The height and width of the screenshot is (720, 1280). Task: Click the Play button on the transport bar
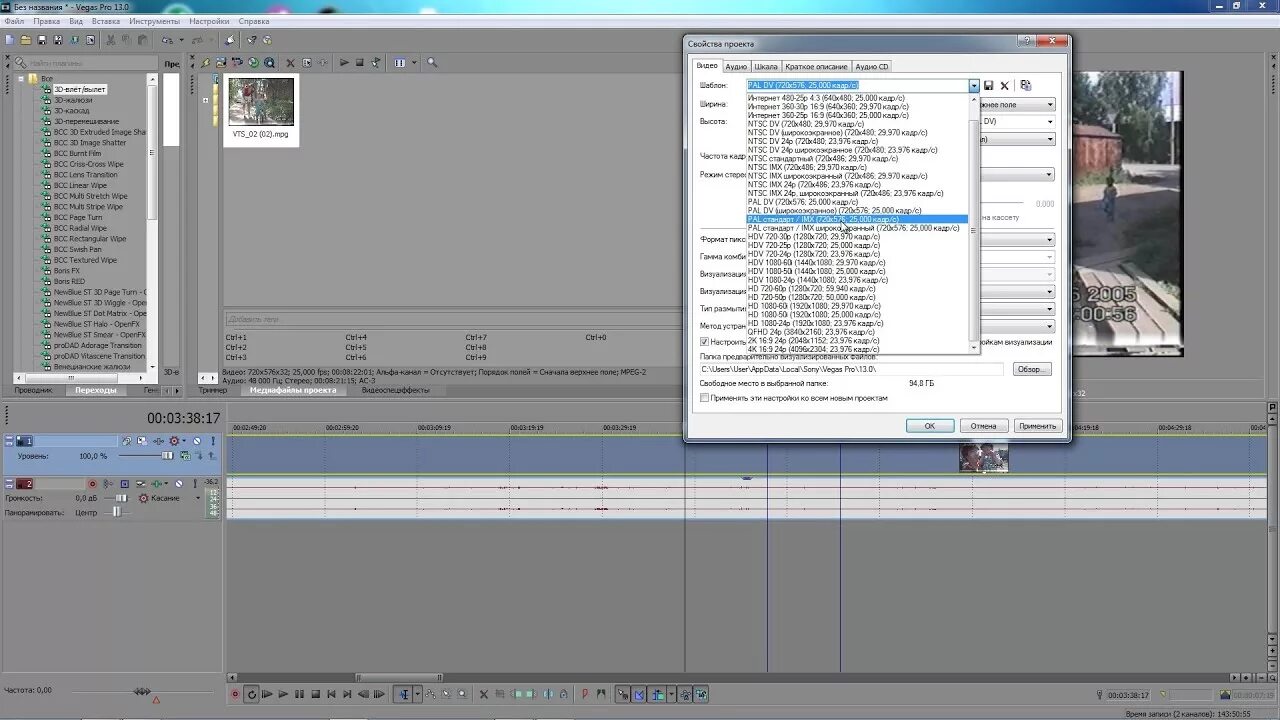[x=283, y=694]
